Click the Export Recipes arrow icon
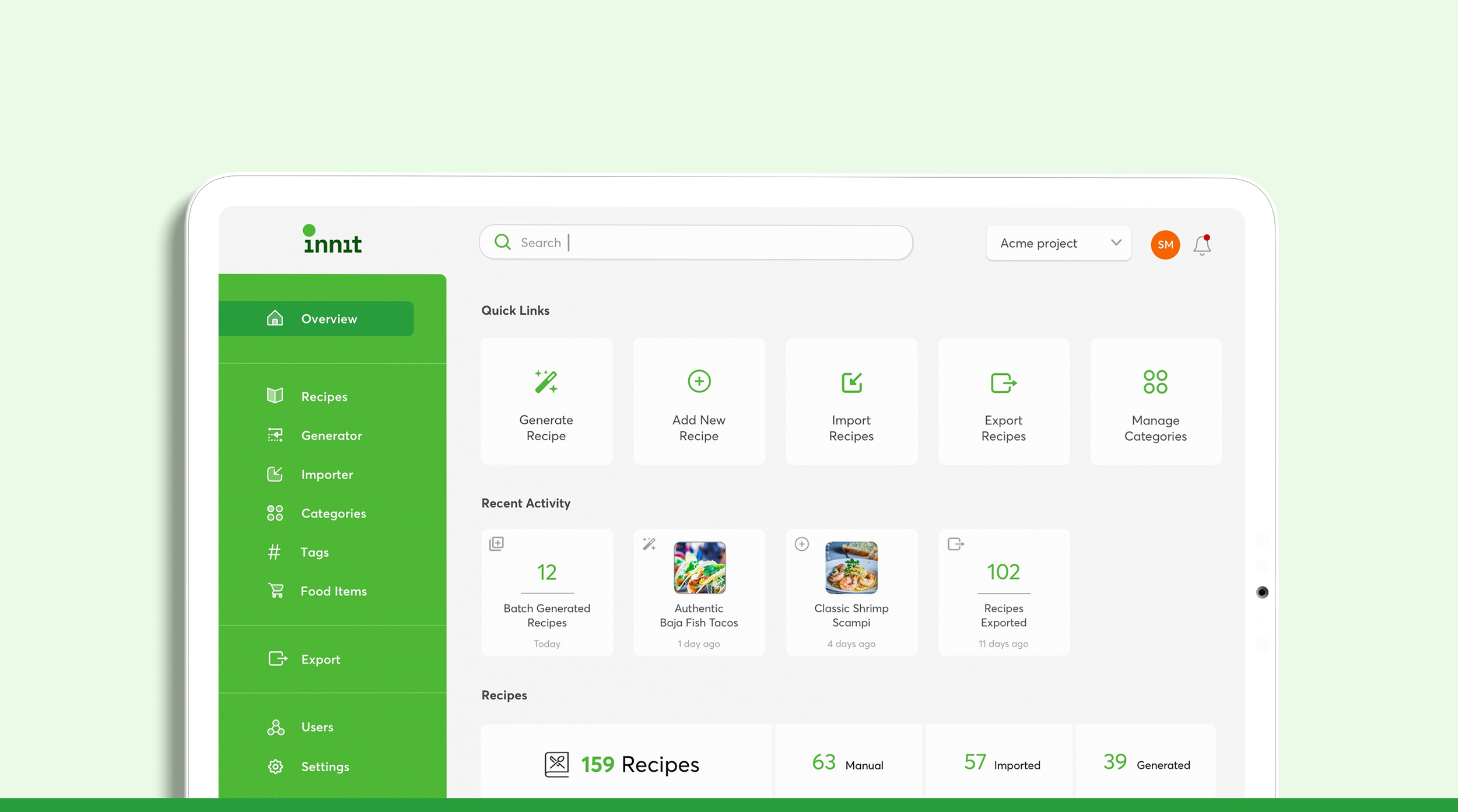This screenshot has width=1458, height=812. (x=1003, y=383)
